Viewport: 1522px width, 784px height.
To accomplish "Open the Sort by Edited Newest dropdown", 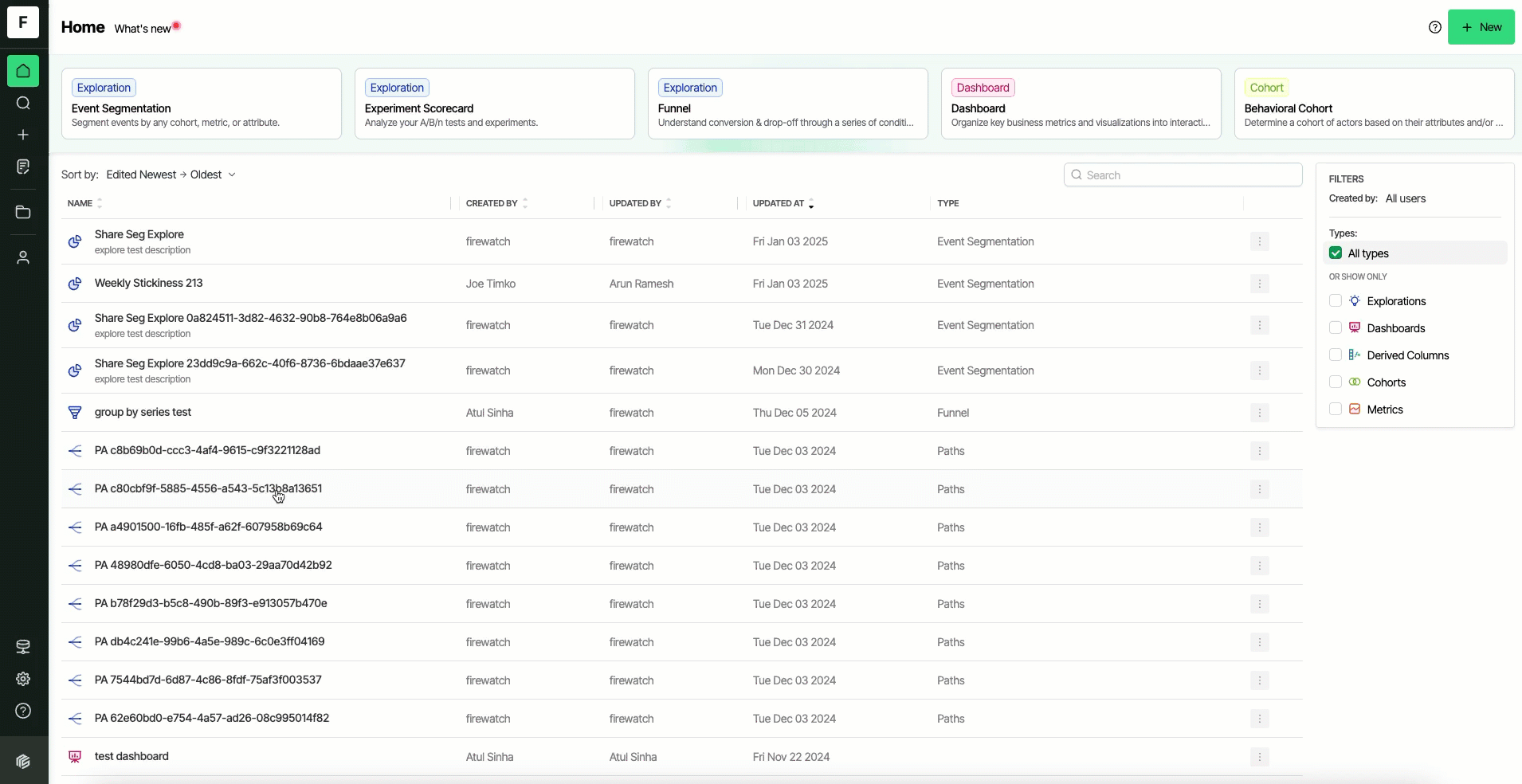I will click(x=171, y=174).
